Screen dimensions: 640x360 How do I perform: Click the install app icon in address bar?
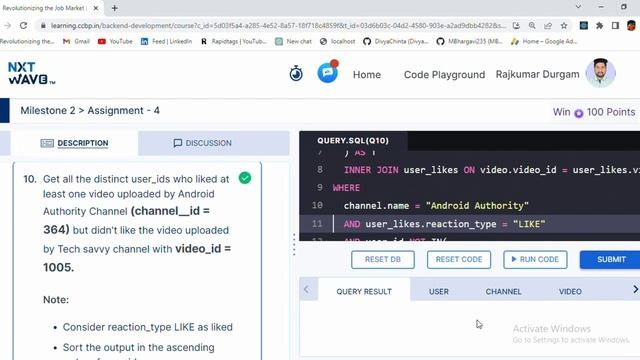(x=516, y=25)
